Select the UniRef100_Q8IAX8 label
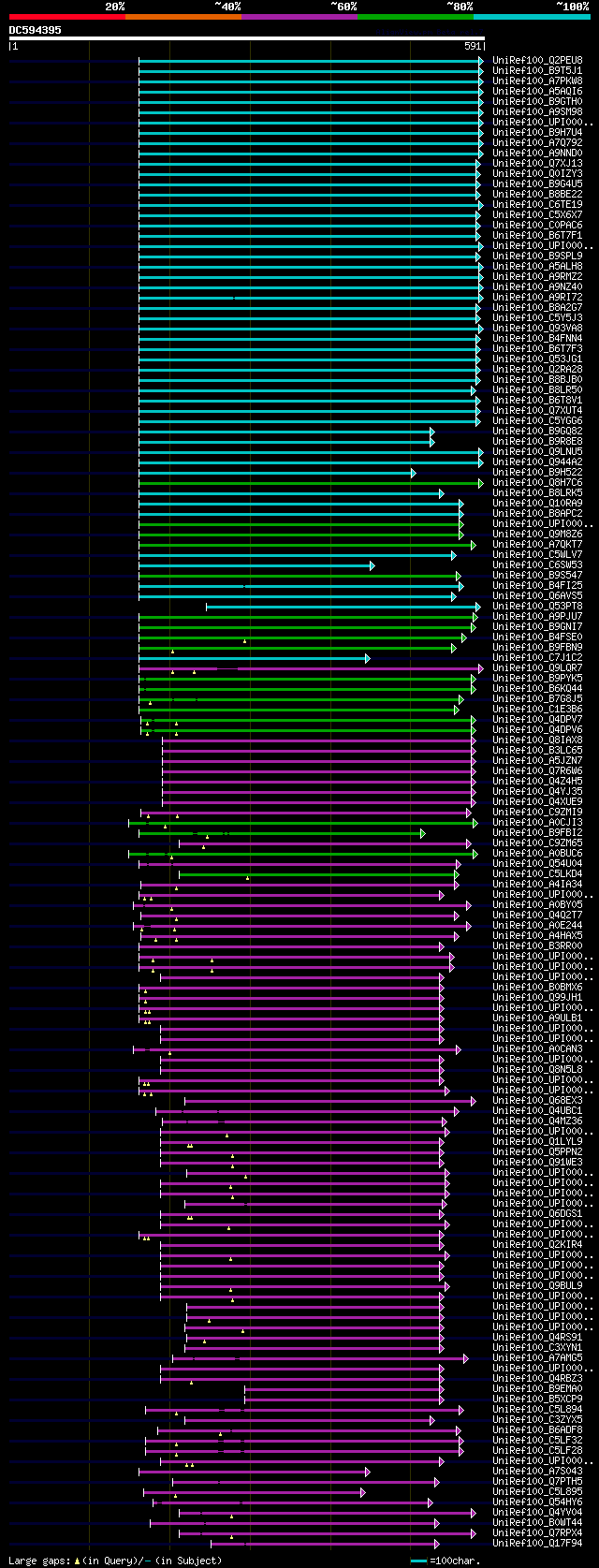This screenshot has width=599, height=1568. pyautogui.click(x=537, y=740)
